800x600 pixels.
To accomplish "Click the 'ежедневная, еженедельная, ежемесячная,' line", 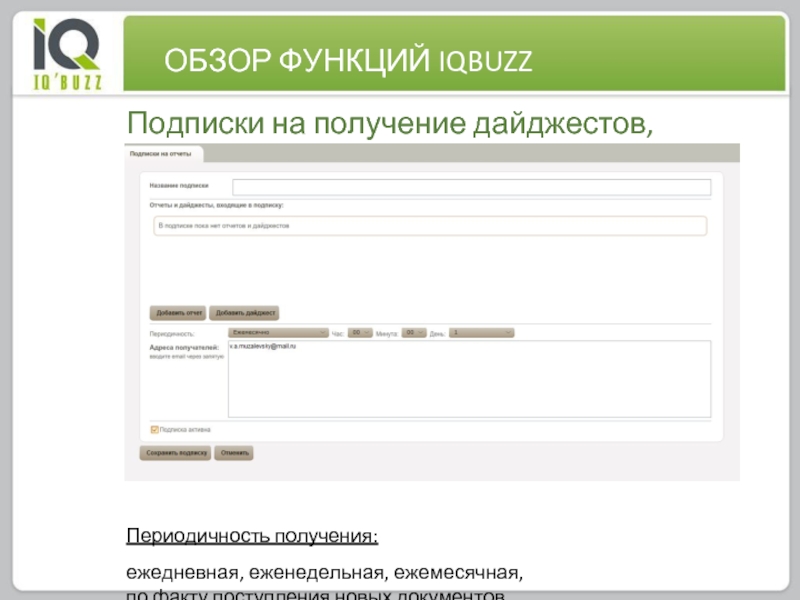I will (324, 573).
